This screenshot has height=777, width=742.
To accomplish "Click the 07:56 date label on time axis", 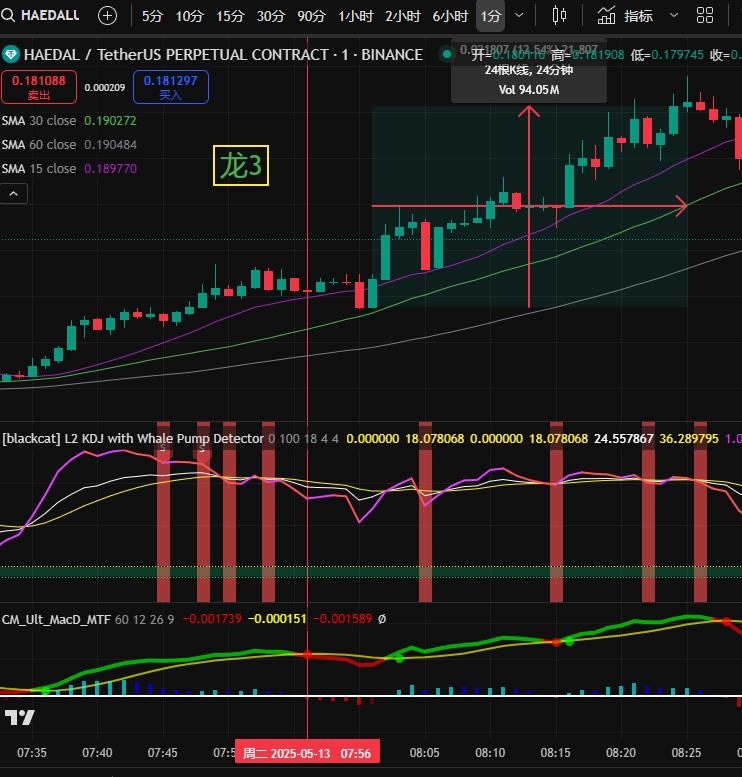I will pos(307,753).
